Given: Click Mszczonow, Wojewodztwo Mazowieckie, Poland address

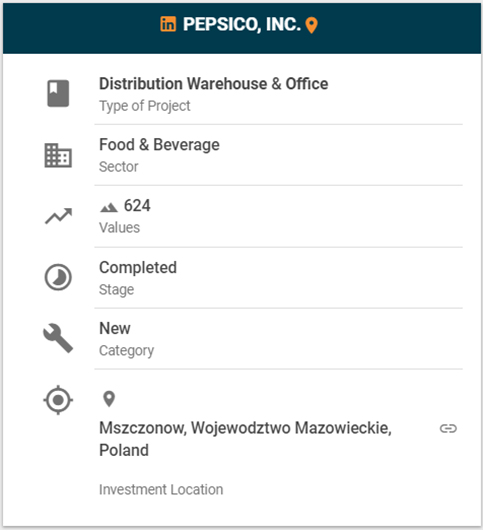Looking at the screenshot, I should pyautogui.click(x=245, y=439).
